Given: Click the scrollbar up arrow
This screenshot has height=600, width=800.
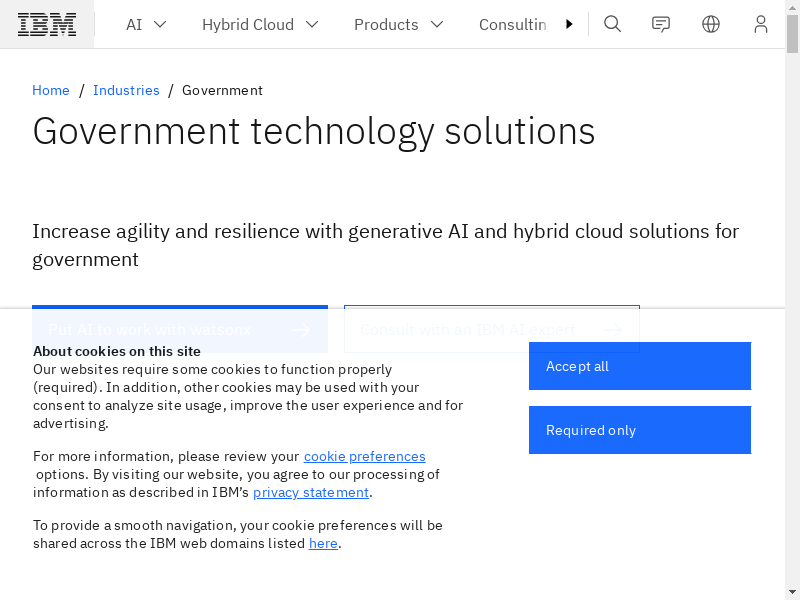Looking at the screenshot, I should pos(792,8).
